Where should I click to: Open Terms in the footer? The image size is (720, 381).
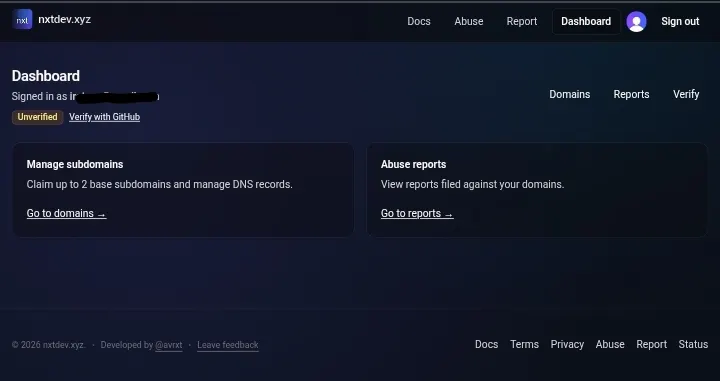(x=524, y=344)
